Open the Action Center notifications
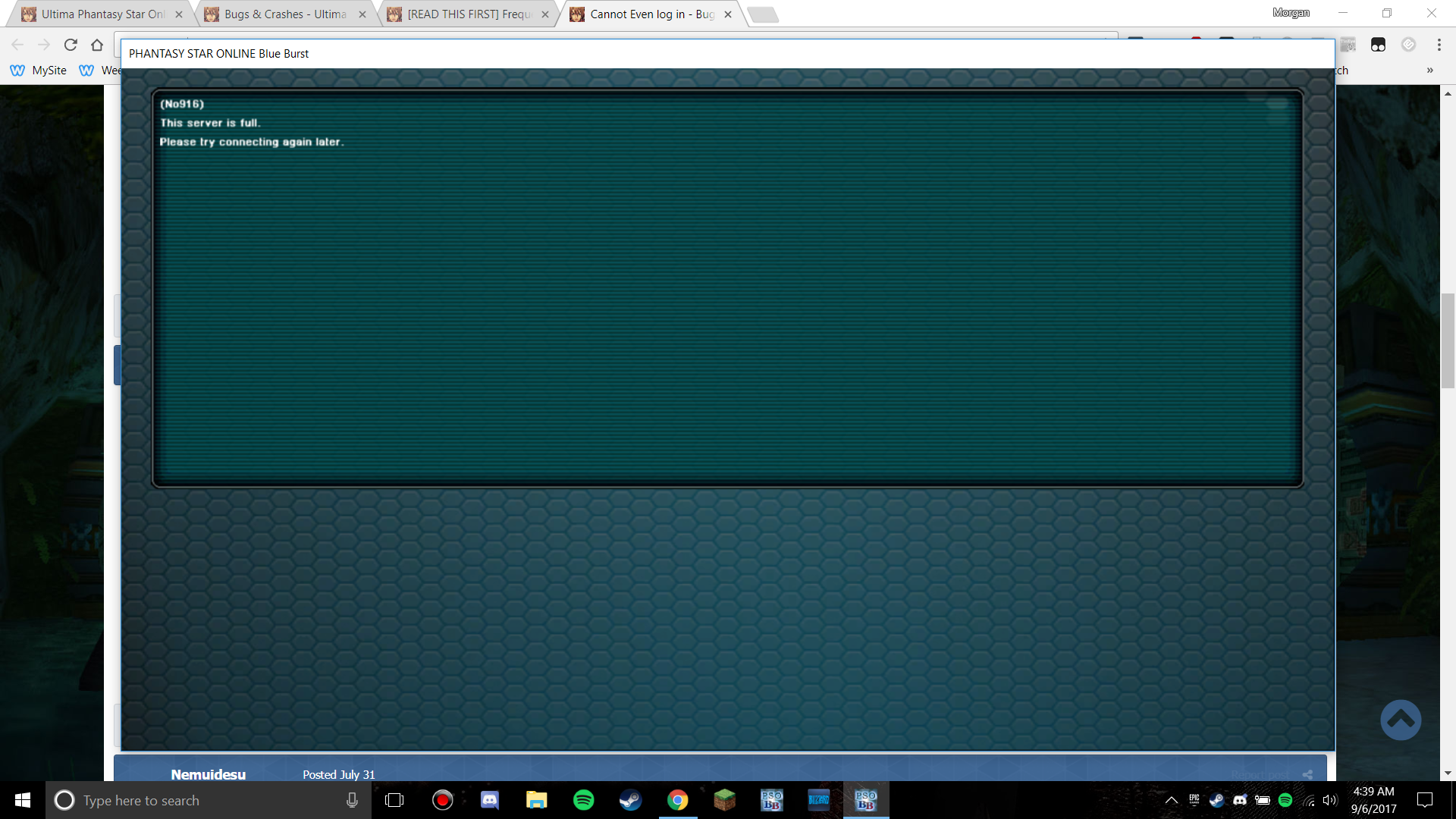The width and height of the screenshot is (1456, 819). [x=1425, y=800]
